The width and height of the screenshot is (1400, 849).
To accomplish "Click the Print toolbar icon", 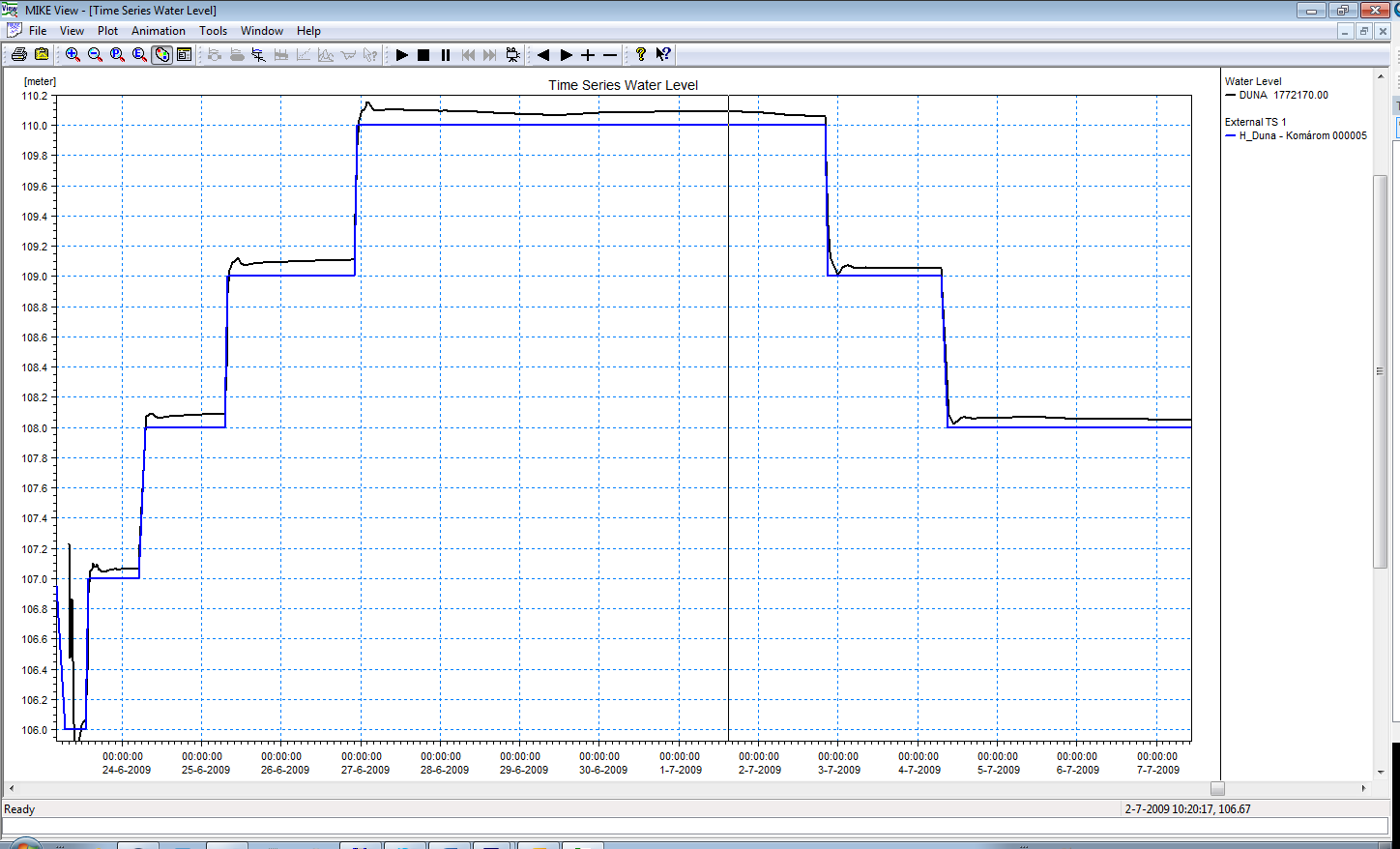I will (18, 55).
